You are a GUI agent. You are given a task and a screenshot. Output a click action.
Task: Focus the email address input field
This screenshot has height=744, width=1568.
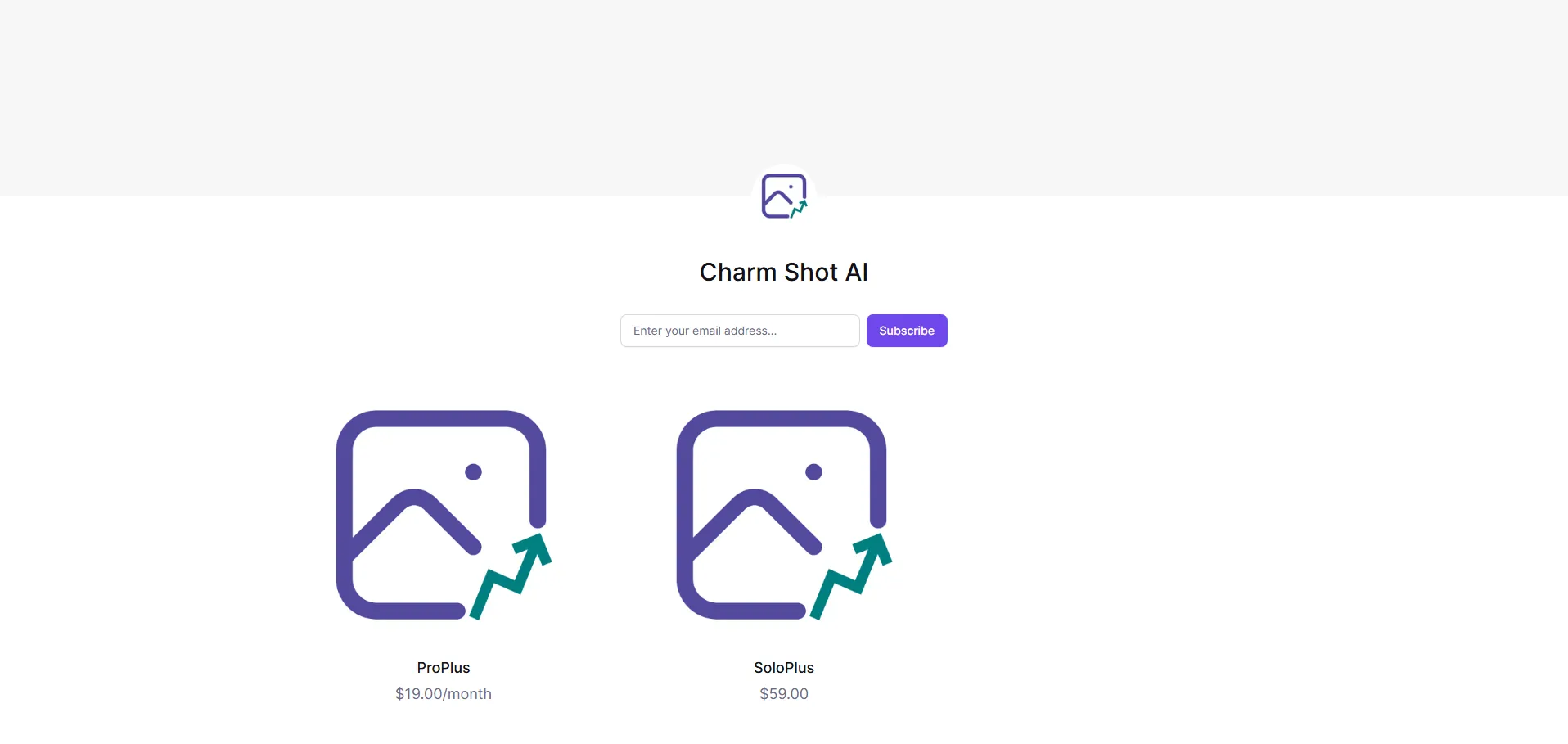739,331
